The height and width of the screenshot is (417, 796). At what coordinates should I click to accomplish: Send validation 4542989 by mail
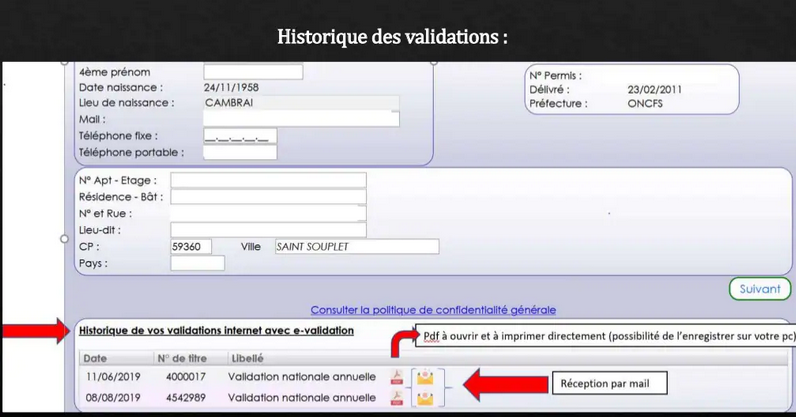pyautogui.click(x=426, y=399)
